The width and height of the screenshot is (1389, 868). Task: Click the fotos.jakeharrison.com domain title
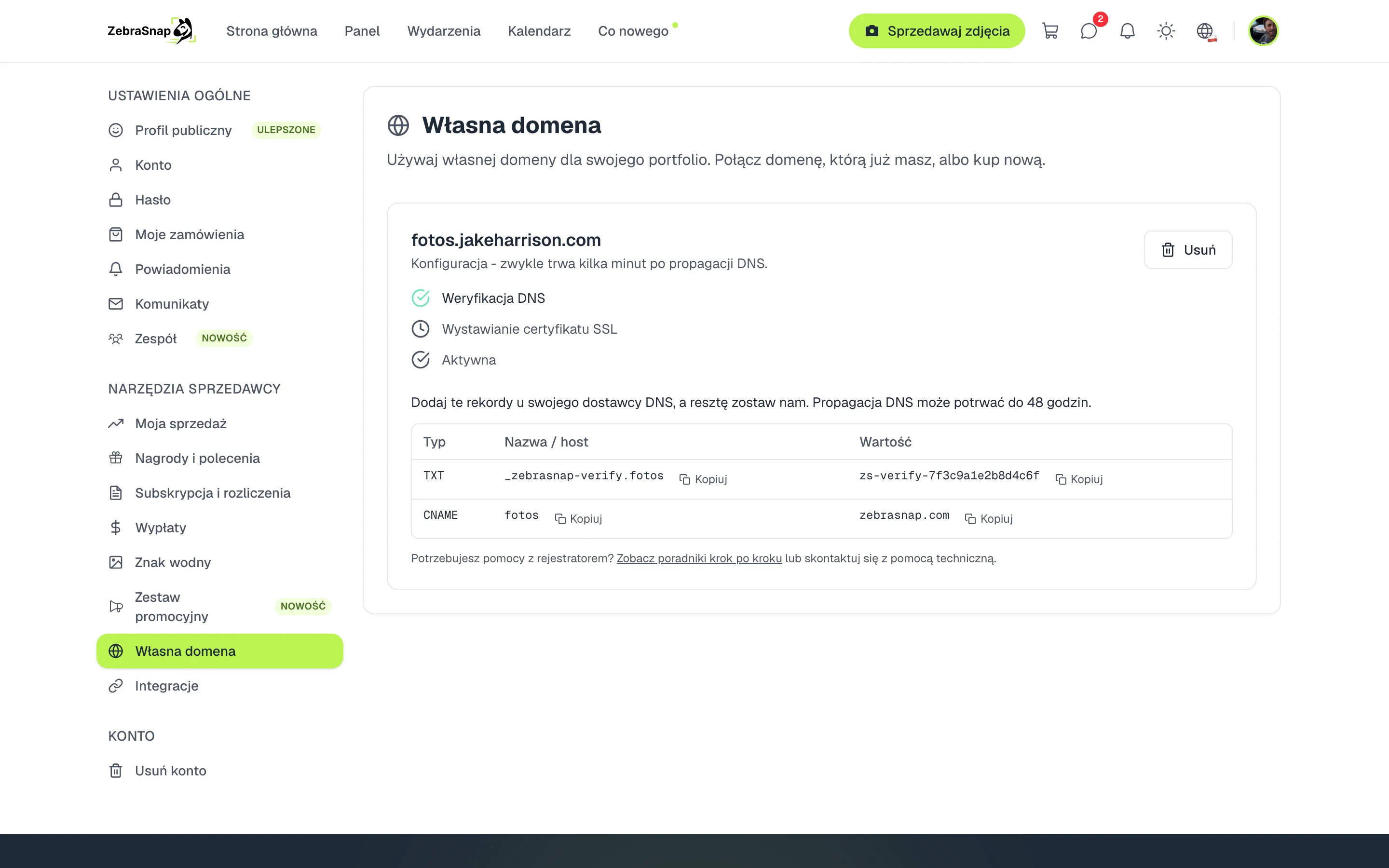505,240
